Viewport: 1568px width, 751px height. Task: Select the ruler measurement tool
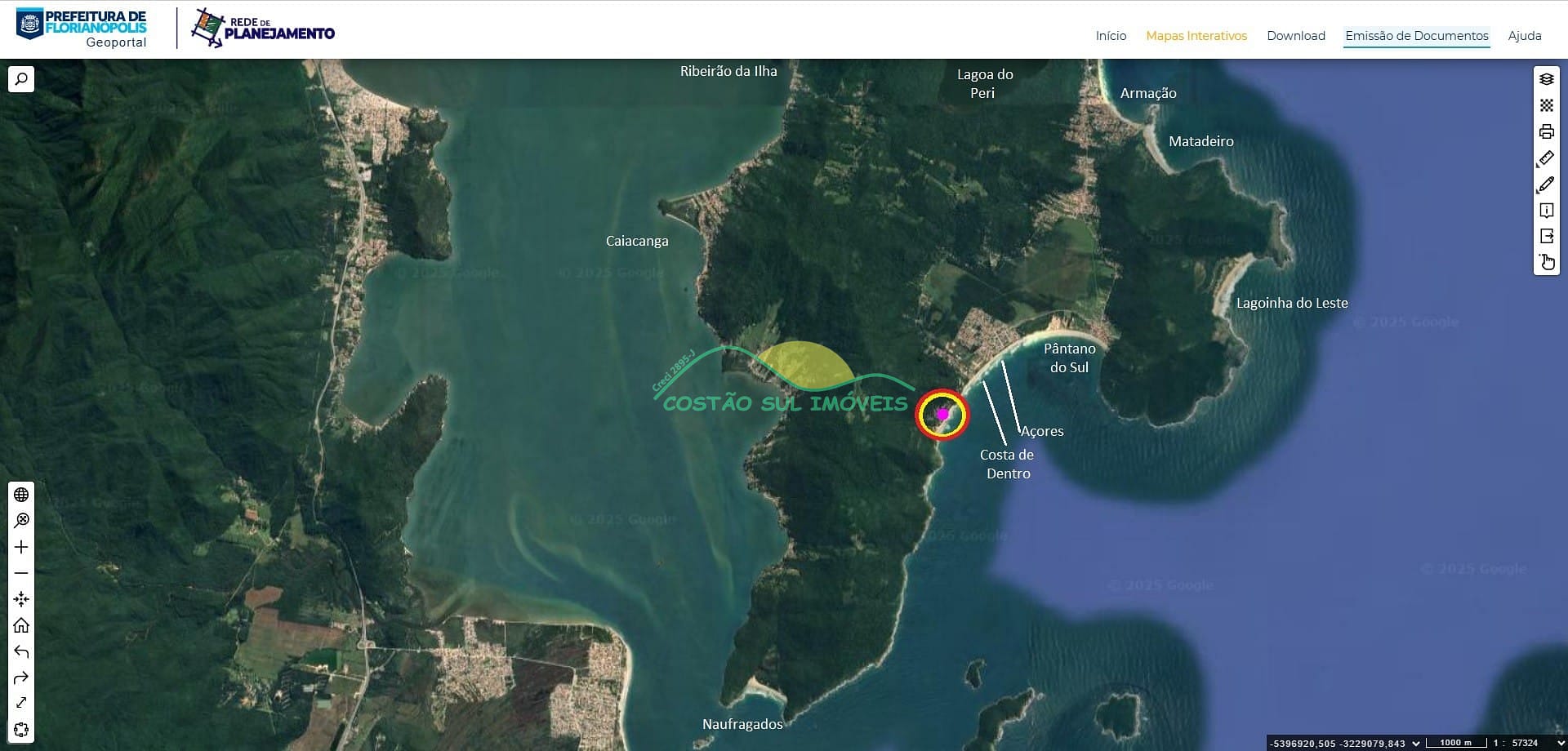coord(1546,158)
